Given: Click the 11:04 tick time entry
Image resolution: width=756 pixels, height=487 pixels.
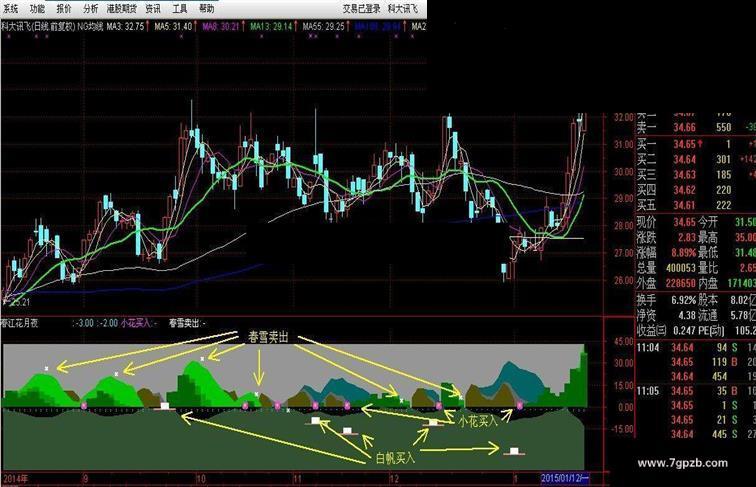Looking at the screenshot, I should pyautogui.click(x=648, y=348).
